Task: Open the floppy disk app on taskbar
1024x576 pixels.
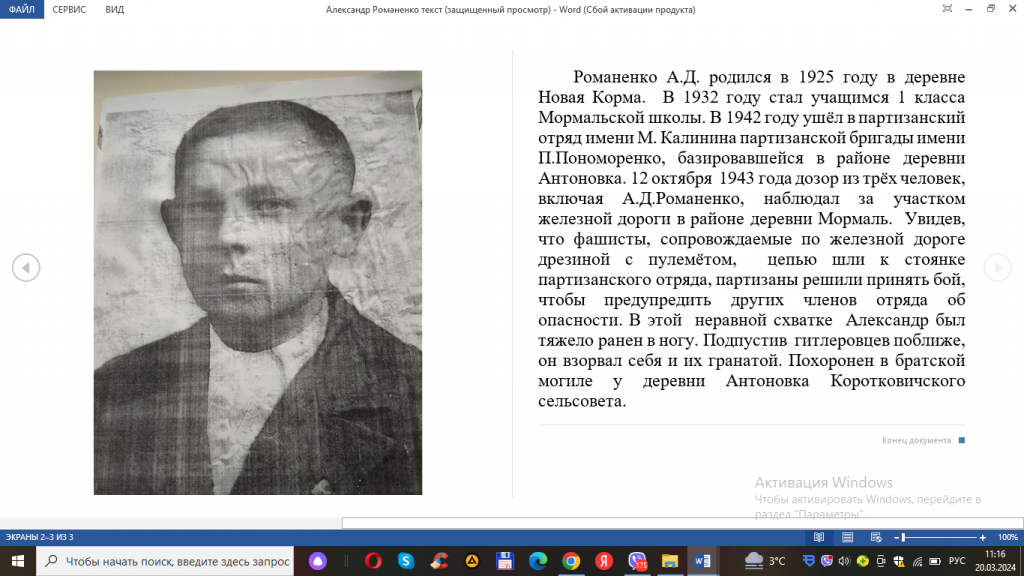Action: pyautogui.click(x=504, y=561)
